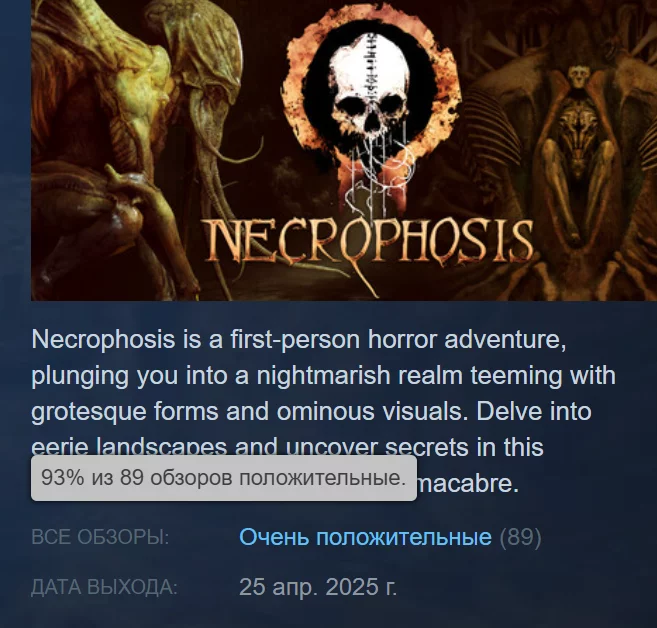Click 'grotesque forms' in the description

(x=125, y=412)
